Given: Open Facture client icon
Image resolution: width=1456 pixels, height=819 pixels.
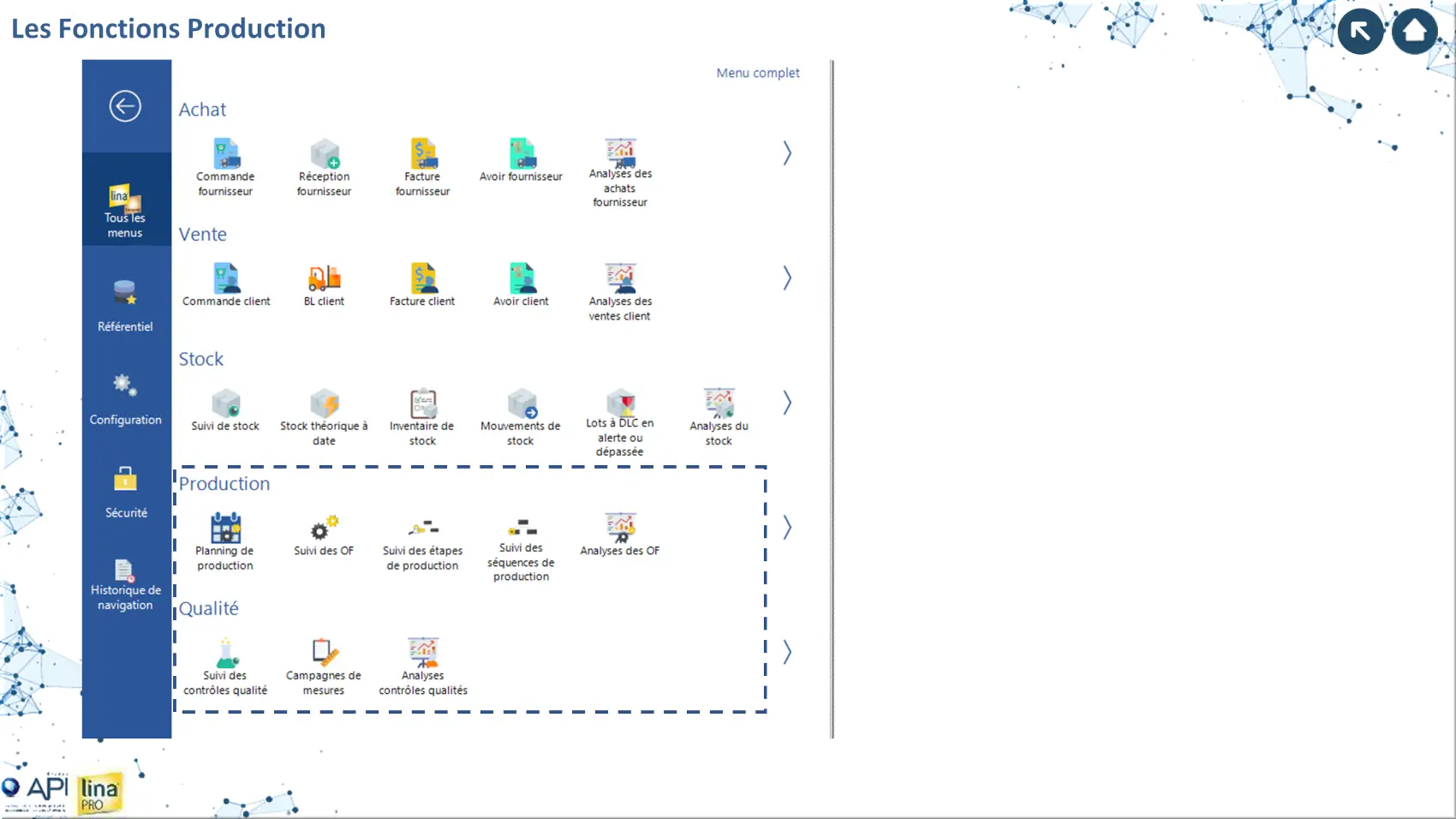Looking at the screenshot, I should (x=422, y=279).
